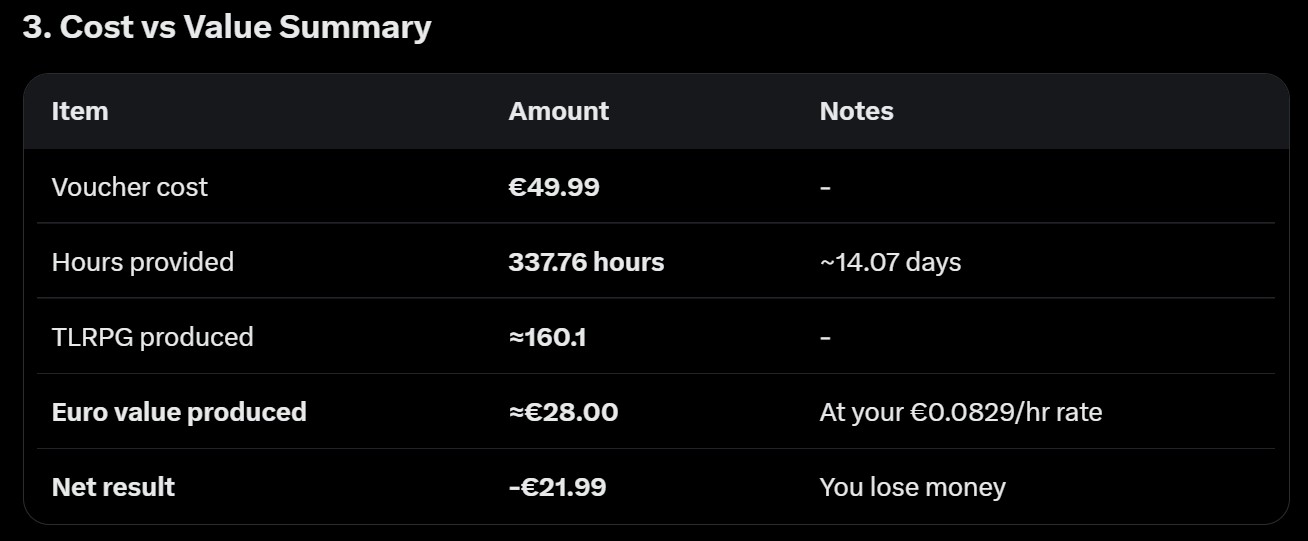This screenshot has width=1308, height=541.
Task: Click the 'Voucher cost' cell
Action: (130, 187)
